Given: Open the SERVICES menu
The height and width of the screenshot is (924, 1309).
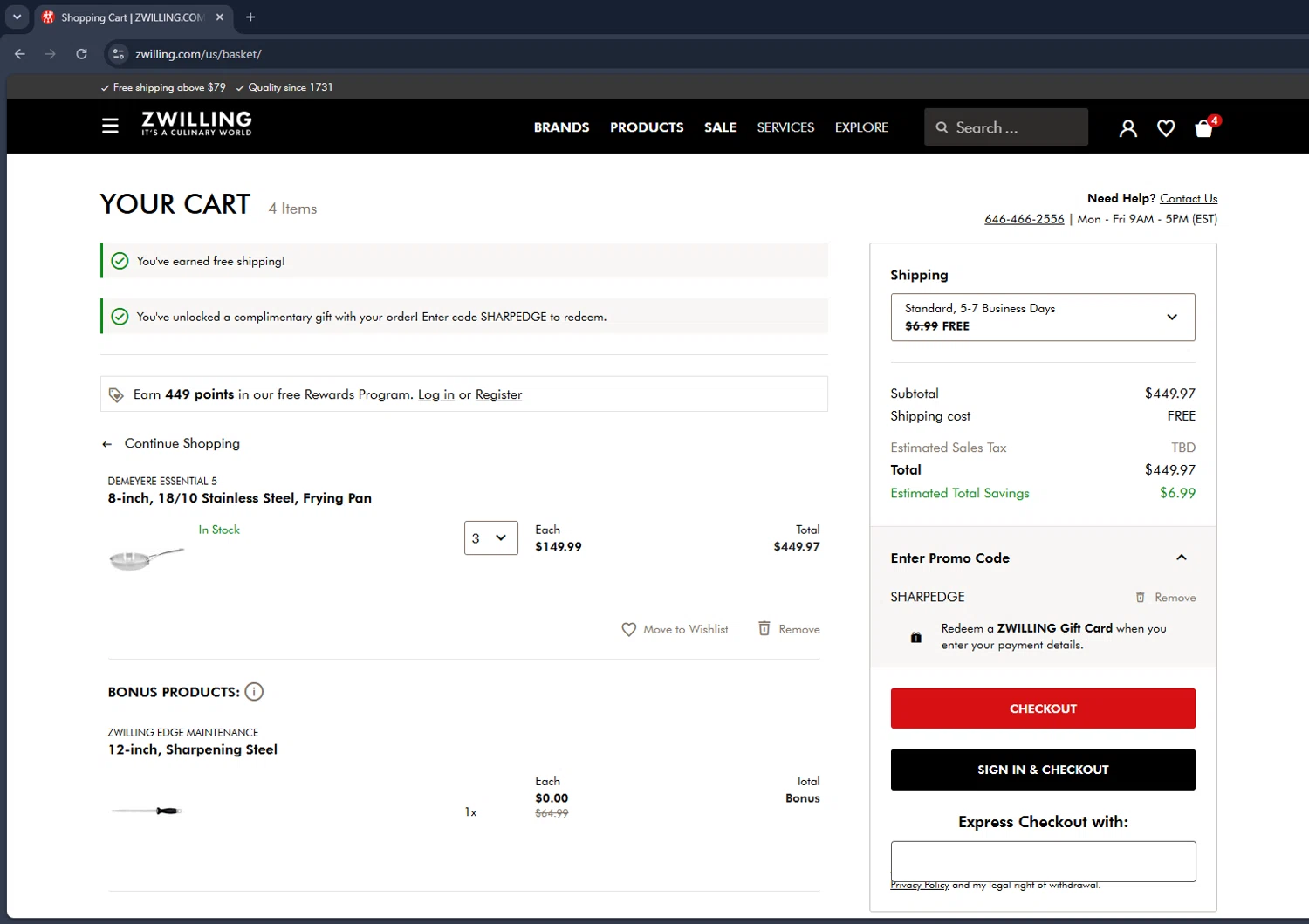Looking at the screenshot, I should click(x=785, y=127).
